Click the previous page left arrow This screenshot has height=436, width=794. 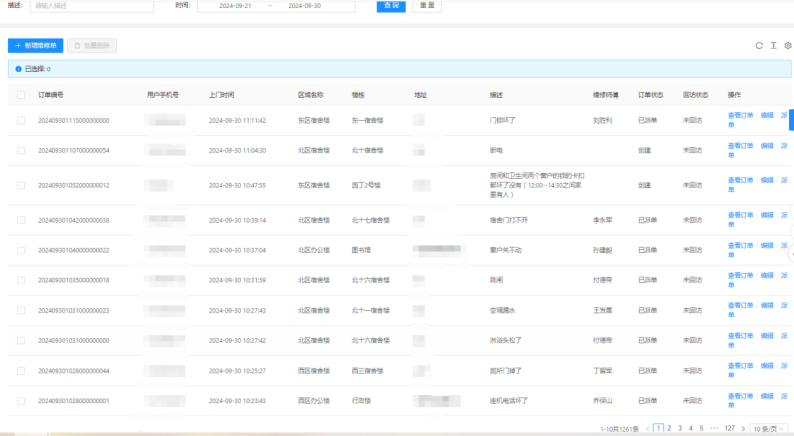pyautogui.click(x=647, y=428)
